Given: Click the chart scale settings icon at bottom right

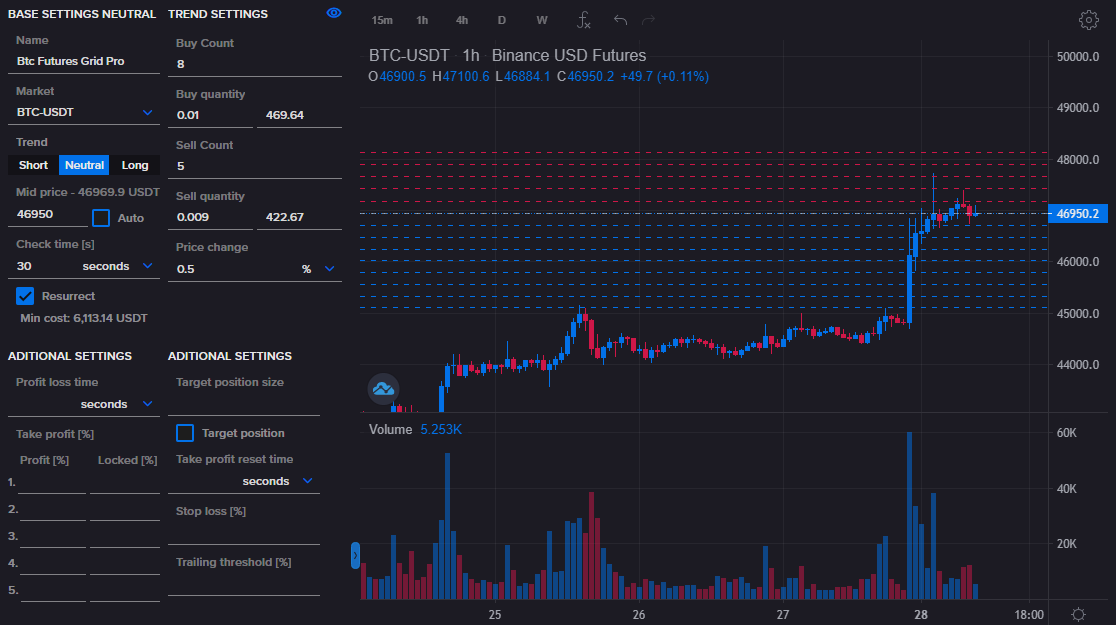Looking at the screenshot, I should pyautogui.click(x=1078, y=614).
